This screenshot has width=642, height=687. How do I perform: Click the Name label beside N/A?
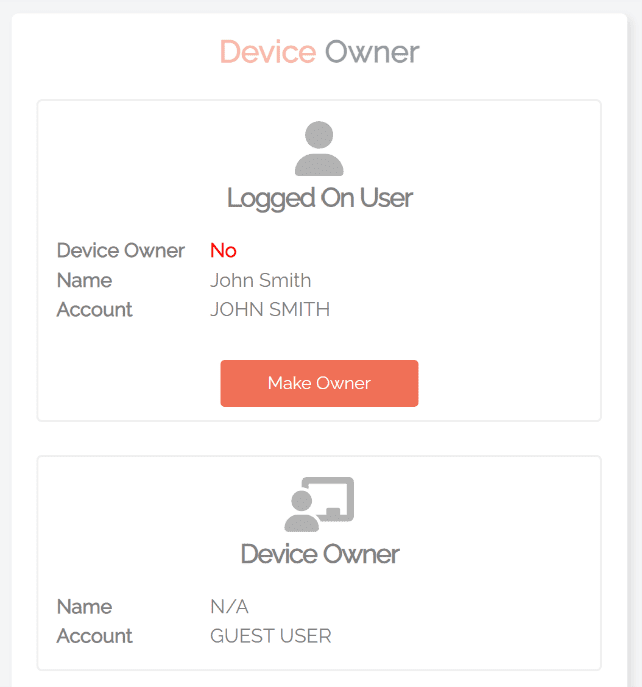[x=84, y=607]
